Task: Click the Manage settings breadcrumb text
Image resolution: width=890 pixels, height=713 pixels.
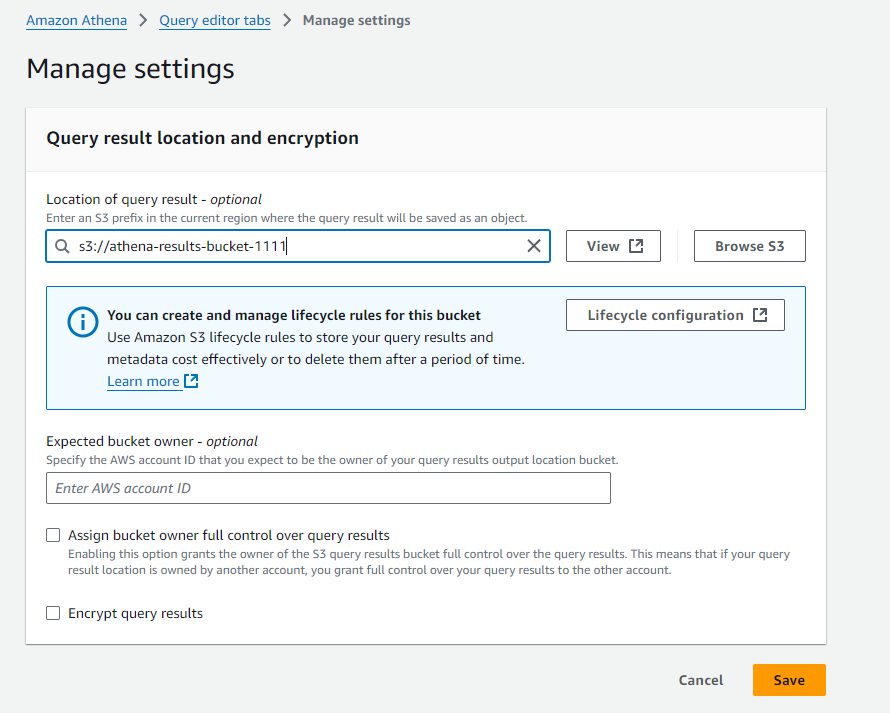Action: pyautogui.click(x=356, y=20)
